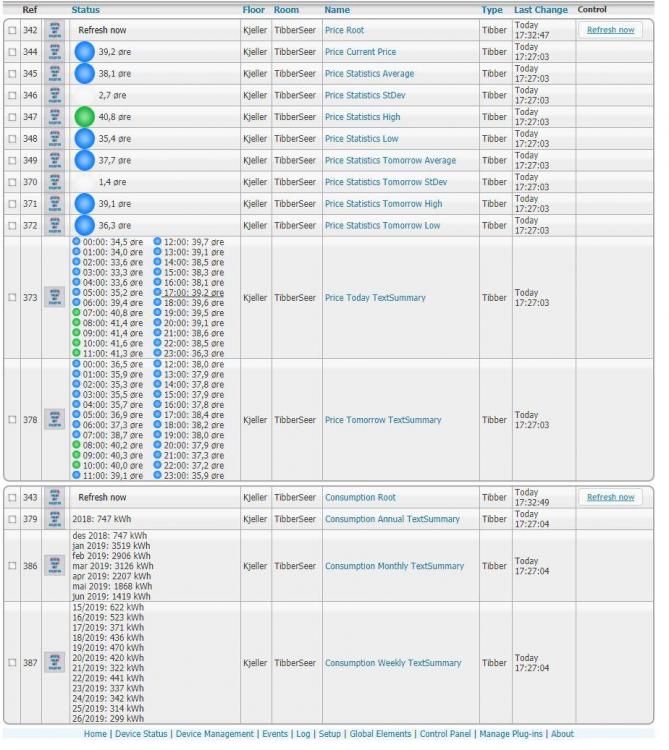The width and height of the screenshot is (669, 750).
Task: Open the Price Root device link
Action: point(344,30)
